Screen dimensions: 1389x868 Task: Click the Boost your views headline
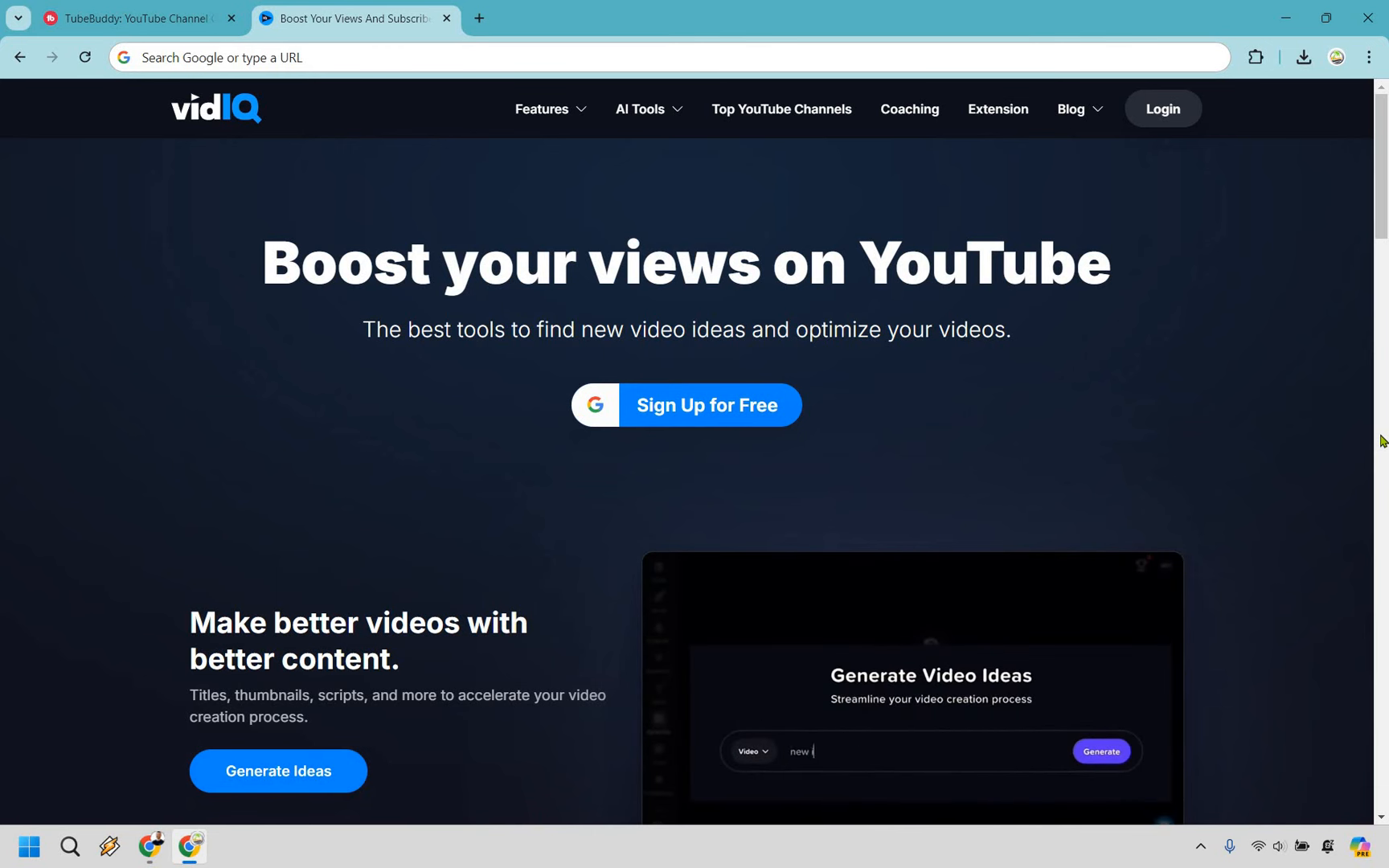coord(686,264)
